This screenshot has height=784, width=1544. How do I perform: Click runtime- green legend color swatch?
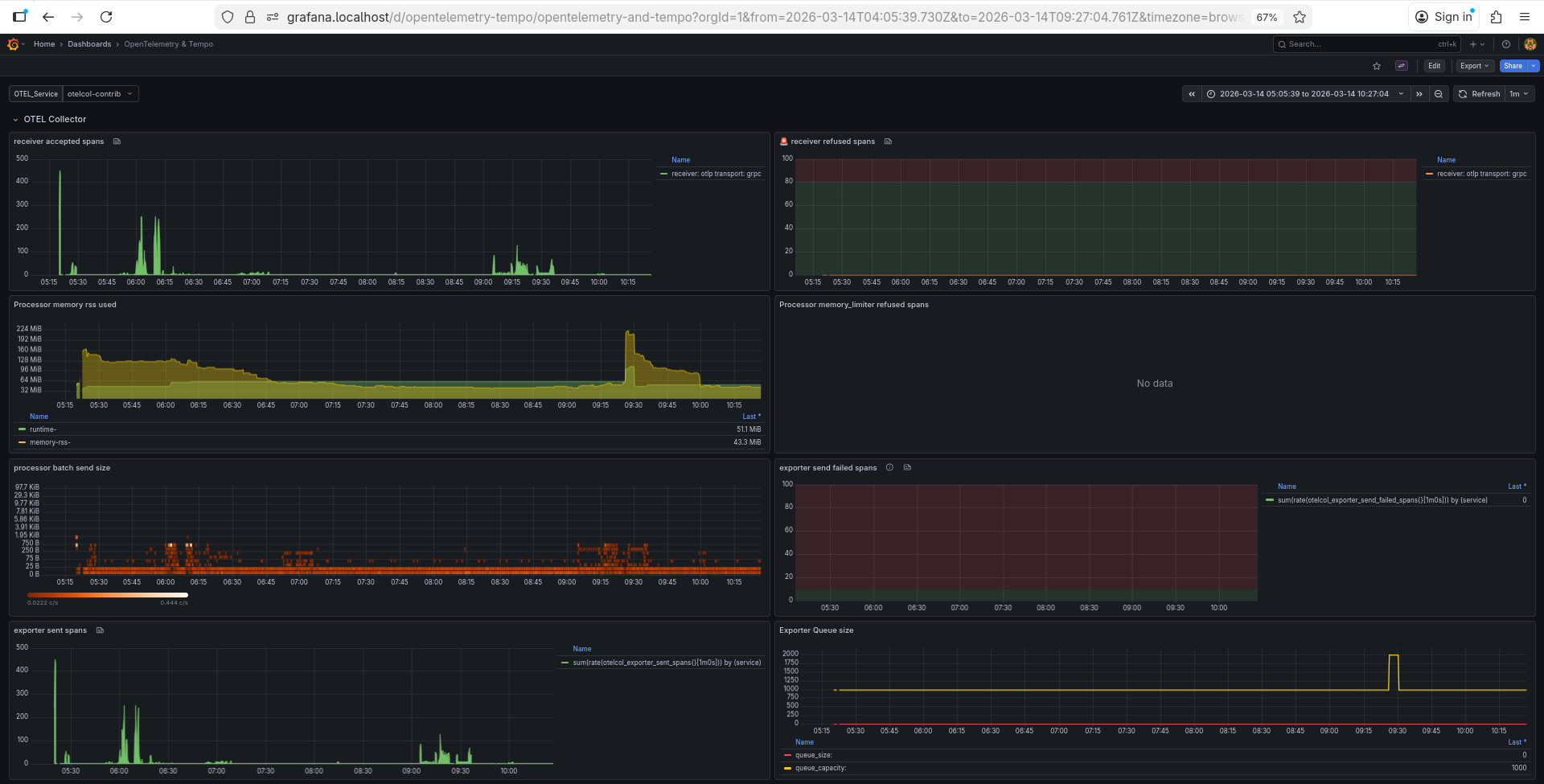pos(23,429)
